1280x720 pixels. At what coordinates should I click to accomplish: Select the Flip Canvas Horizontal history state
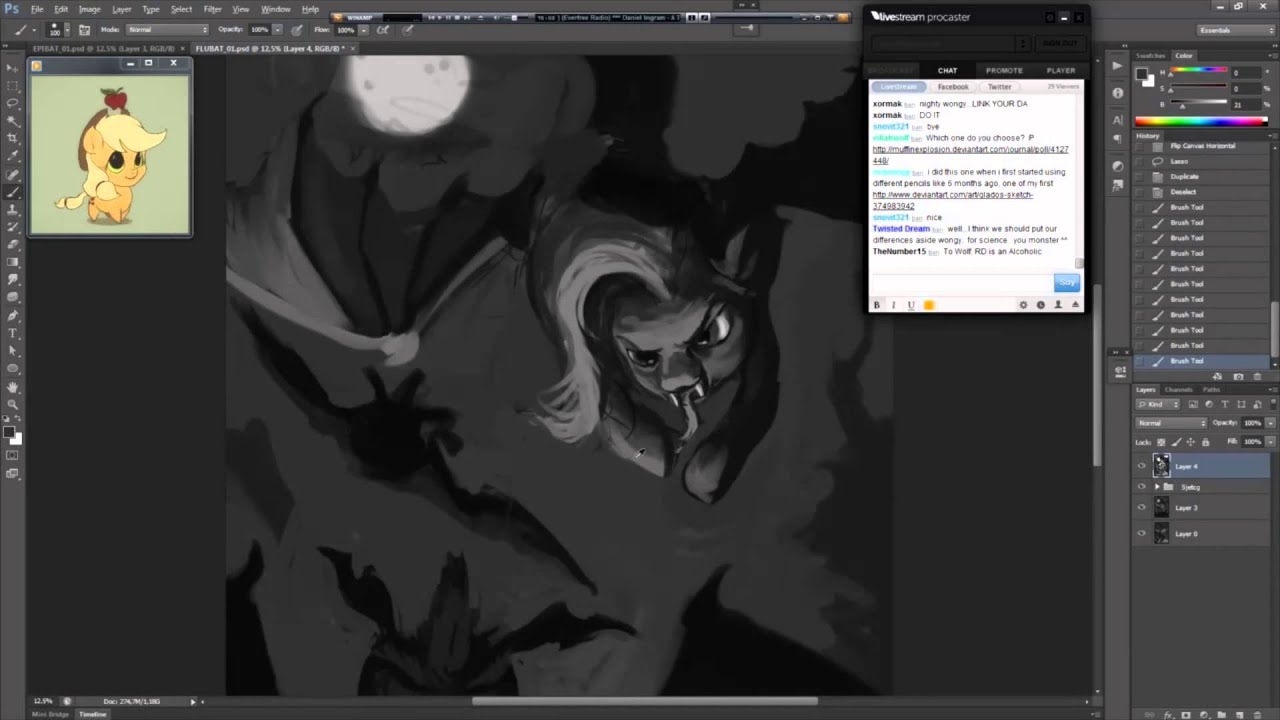[1202, 146]
